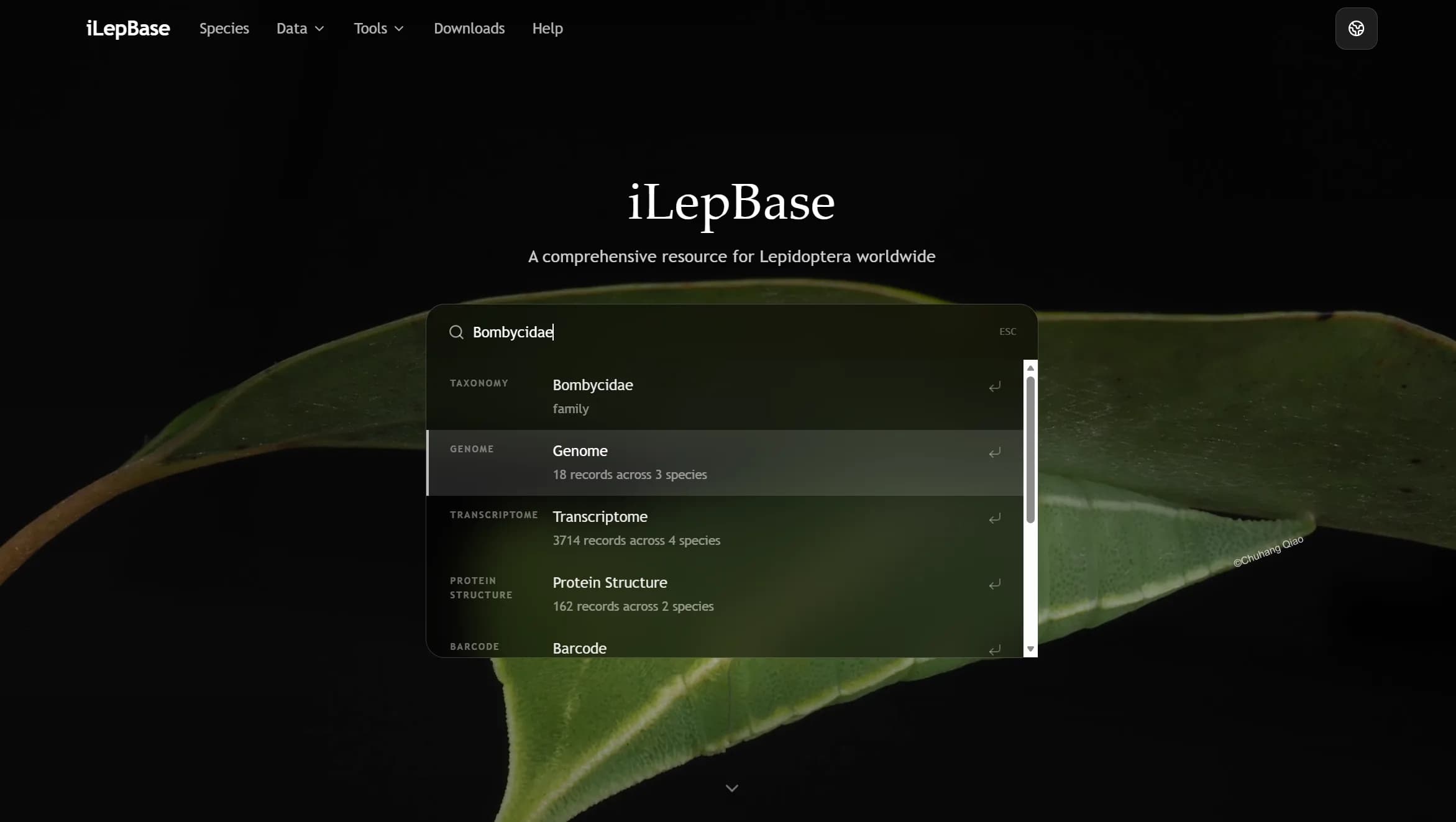Dismiss search with the ESC label
This screenshot has height=822, width=1456.
(1007, 332)
